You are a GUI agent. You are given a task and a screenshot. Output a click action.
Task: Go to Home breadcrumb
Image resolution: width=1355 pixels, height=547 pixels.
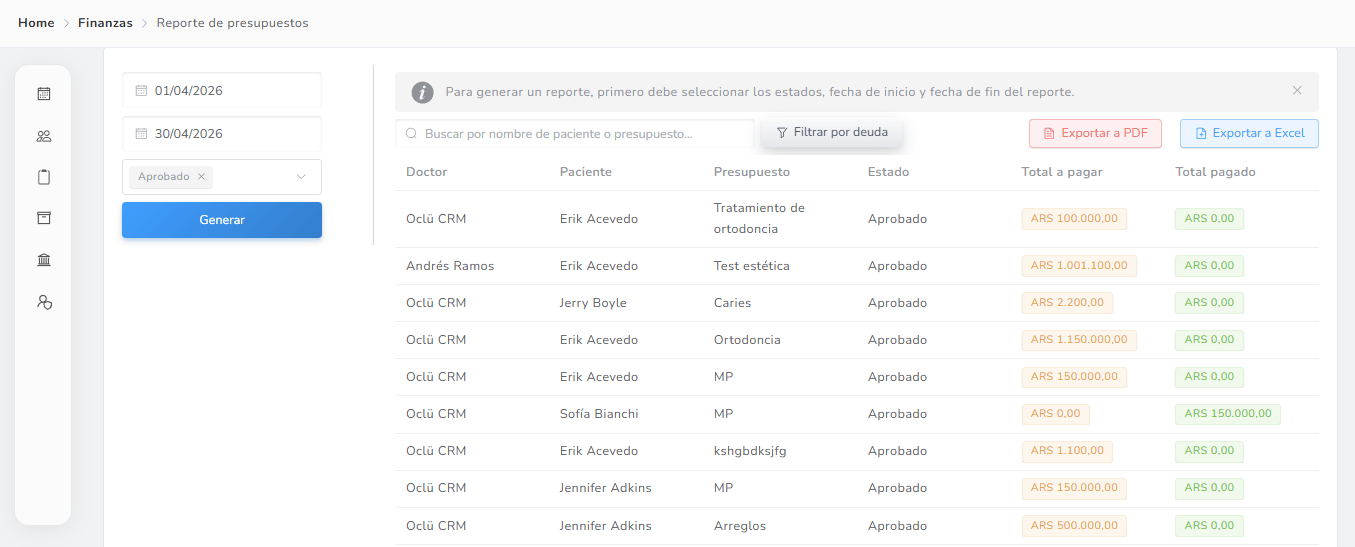(x=36, y=23)
